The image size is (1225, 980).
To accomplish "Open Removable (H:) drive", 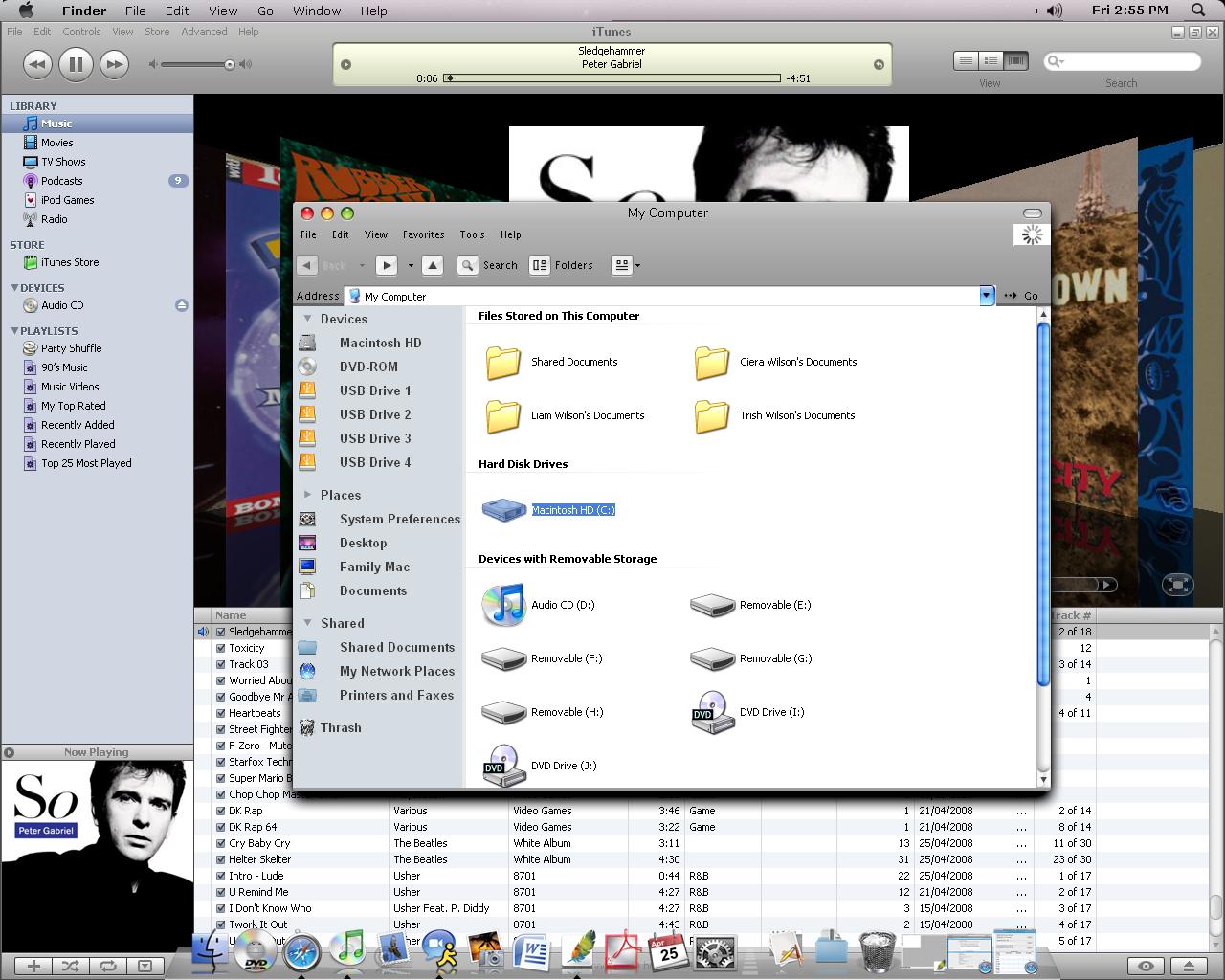I will 503,712.
